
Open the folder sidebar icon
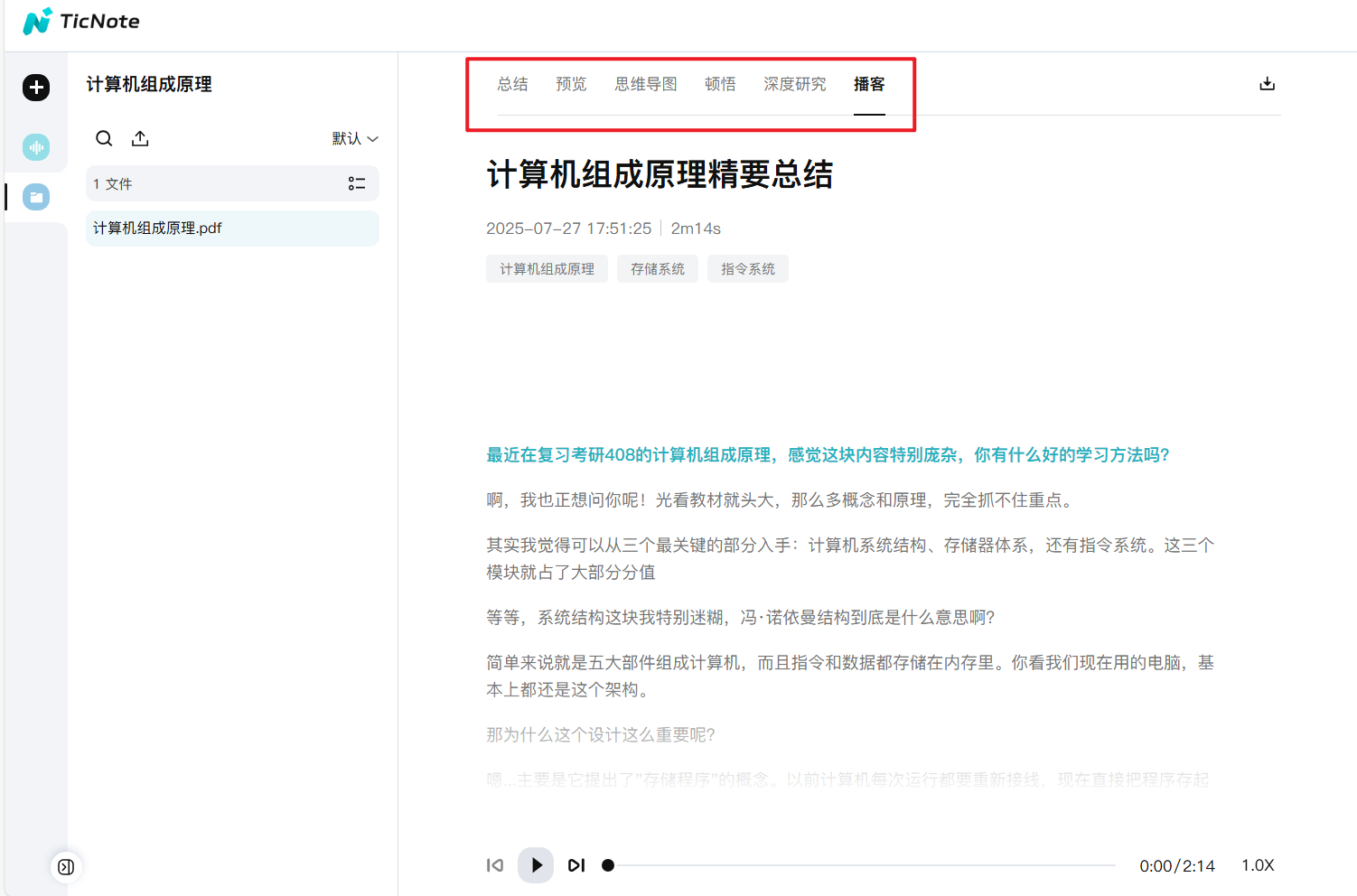click(36, 197)
